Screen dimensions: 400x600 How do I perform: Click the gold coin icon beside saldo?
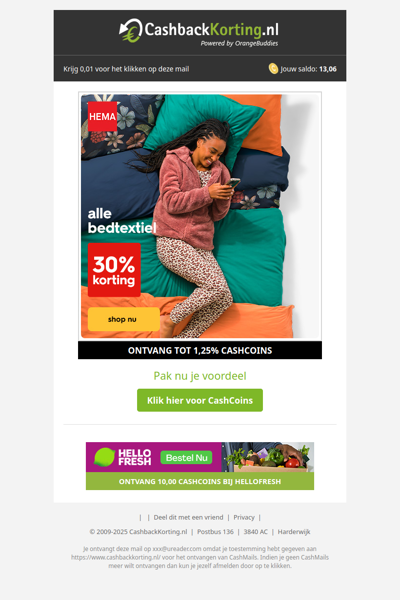tap(273, 68)
